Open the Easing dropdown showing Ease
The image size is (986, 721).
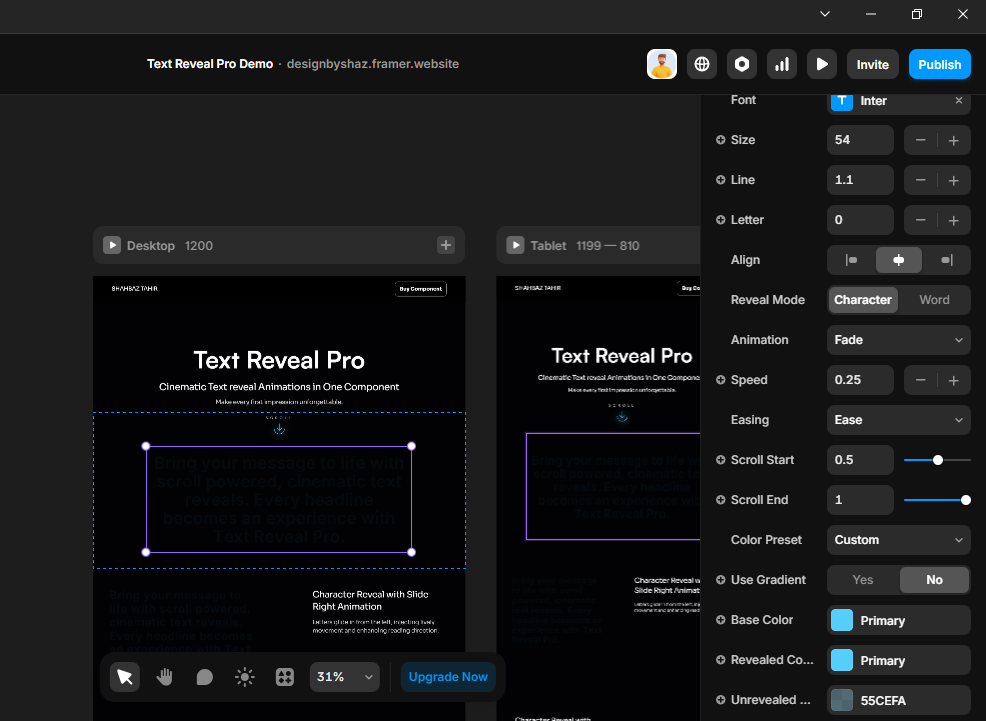899,420
